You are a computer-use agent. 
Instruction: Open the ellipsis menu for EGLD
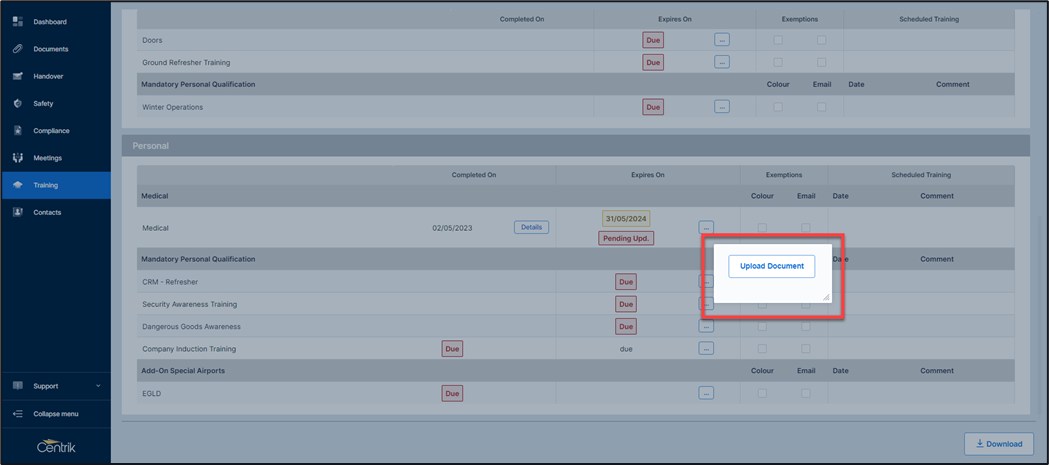pos(706,393)
